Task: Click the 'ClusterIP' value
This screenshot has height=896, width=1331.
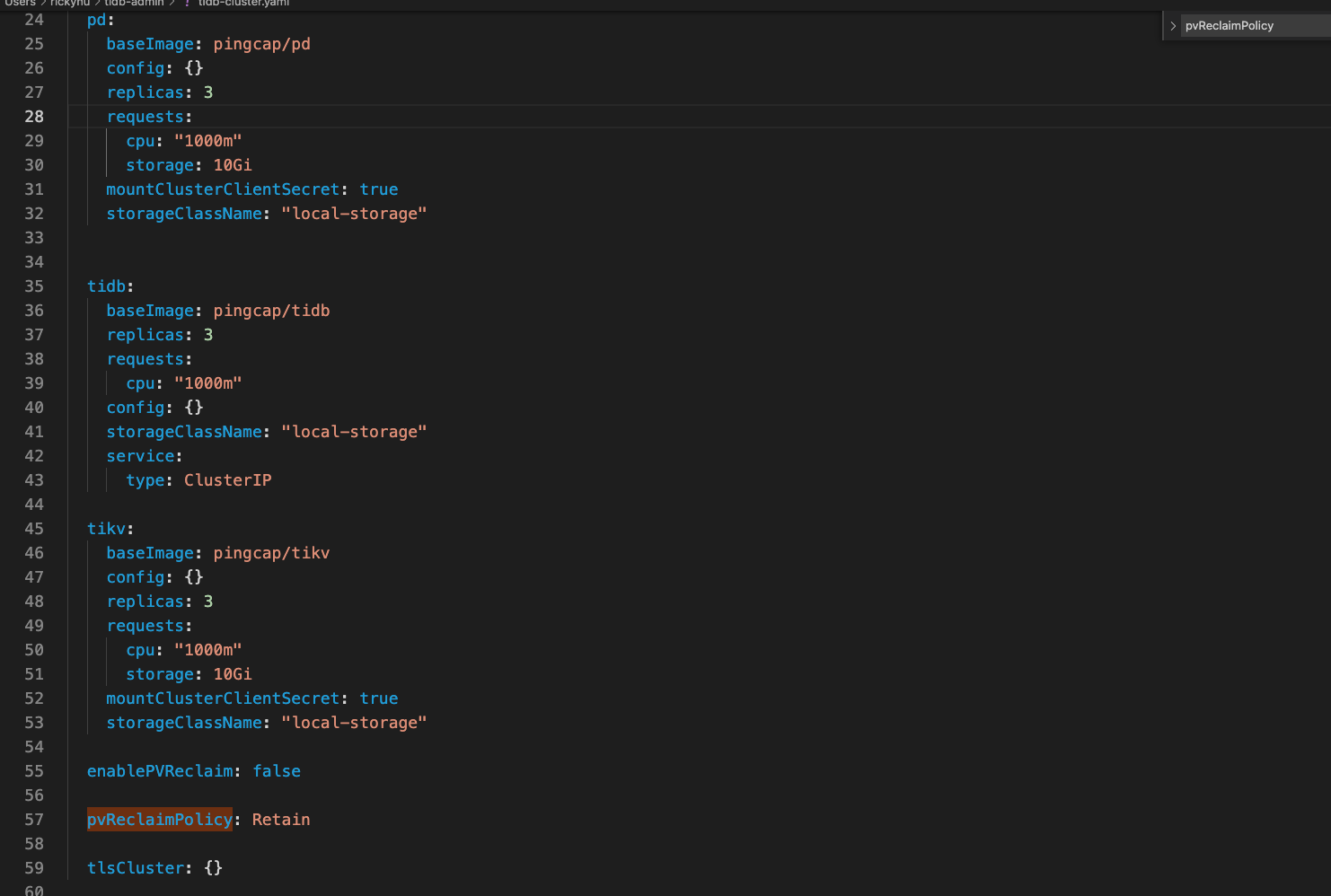Action: (x=228, y=480)
